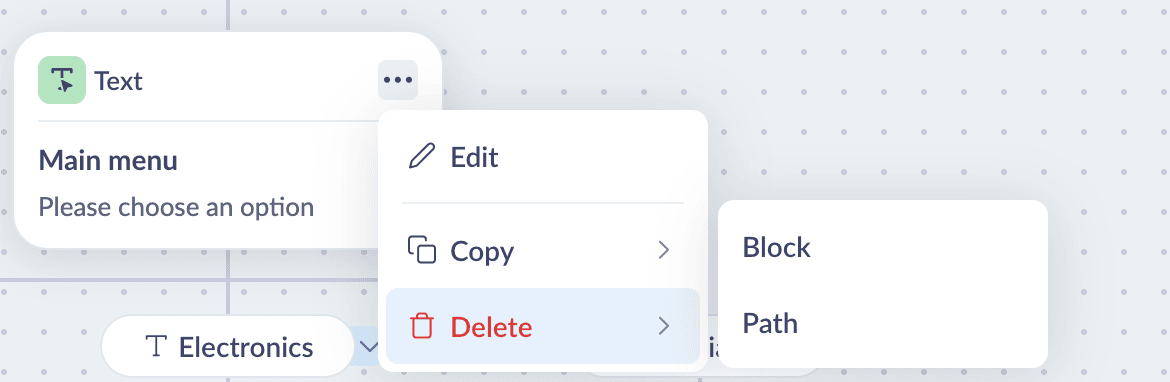Choose Edit from the context menu

click(542, 157)
